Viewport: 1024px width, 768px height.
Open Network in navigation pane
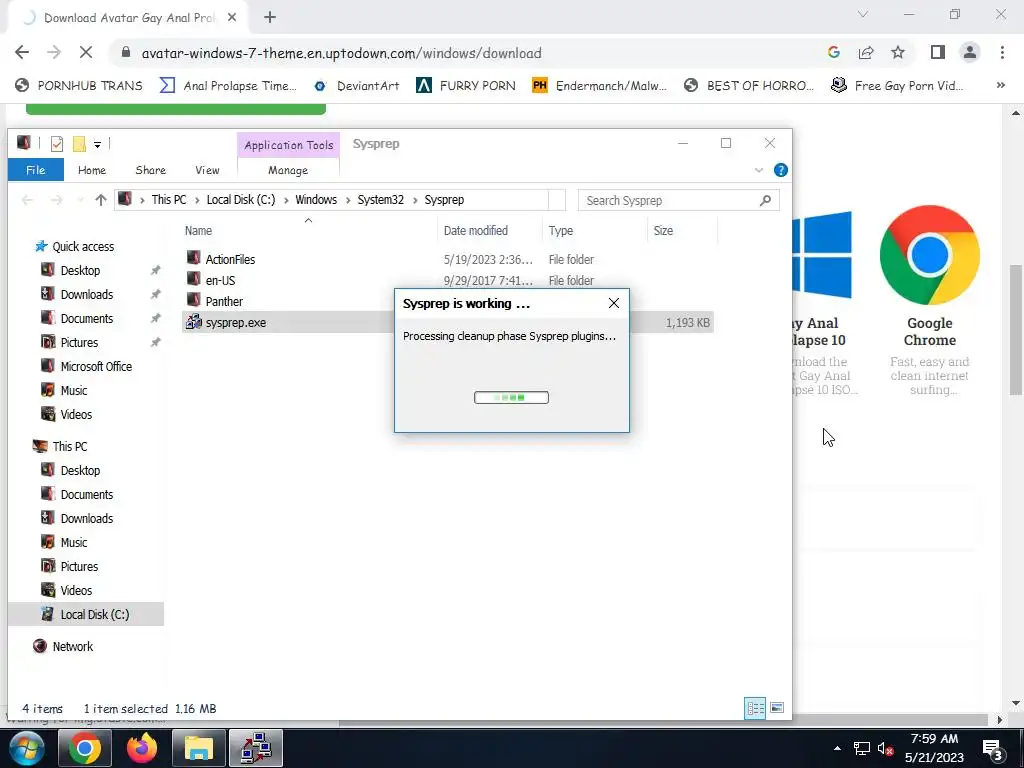72,647
